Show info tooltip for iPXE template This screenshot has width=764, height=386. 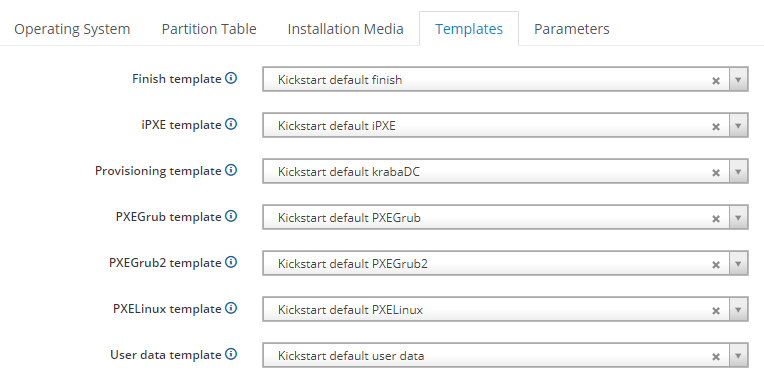tap(231, 124)
